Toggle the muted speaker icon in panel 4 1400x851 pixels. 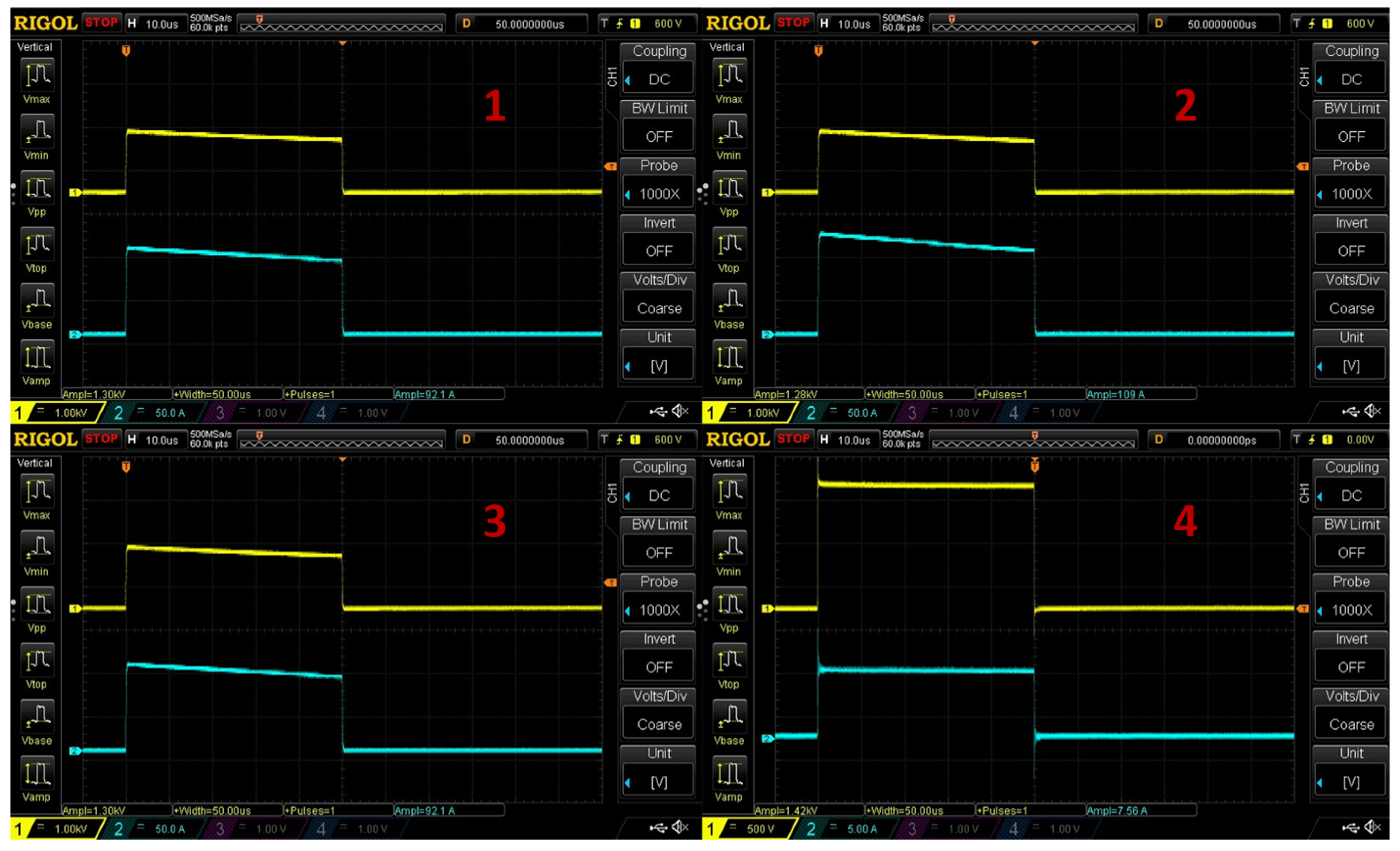(1373, 828)
